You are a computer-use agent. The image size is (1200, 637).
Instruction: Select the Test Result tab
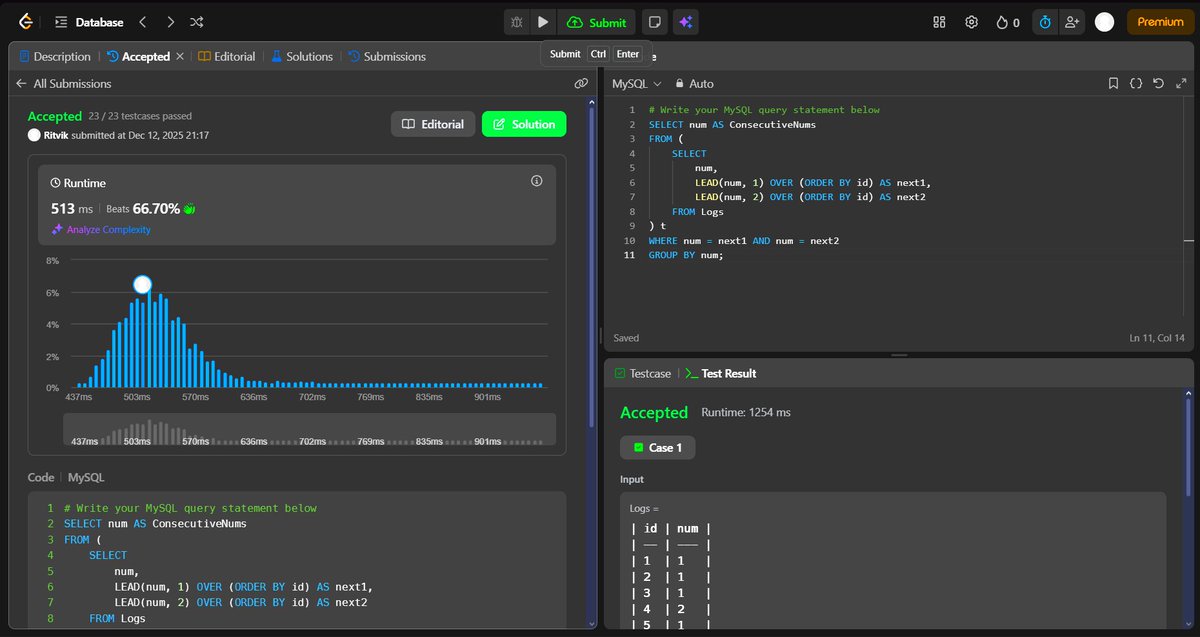coord(721,373)
